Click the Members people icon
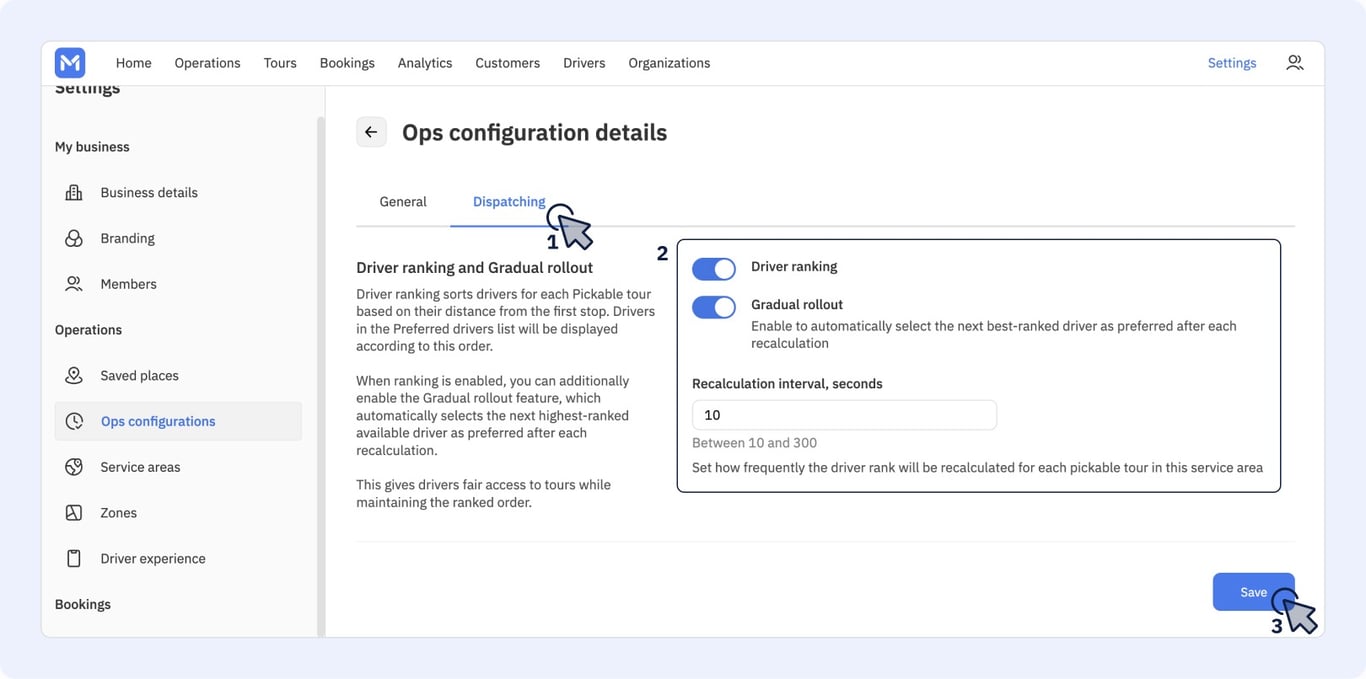This screenshot has width=1366, height=679. coord(74,284)
